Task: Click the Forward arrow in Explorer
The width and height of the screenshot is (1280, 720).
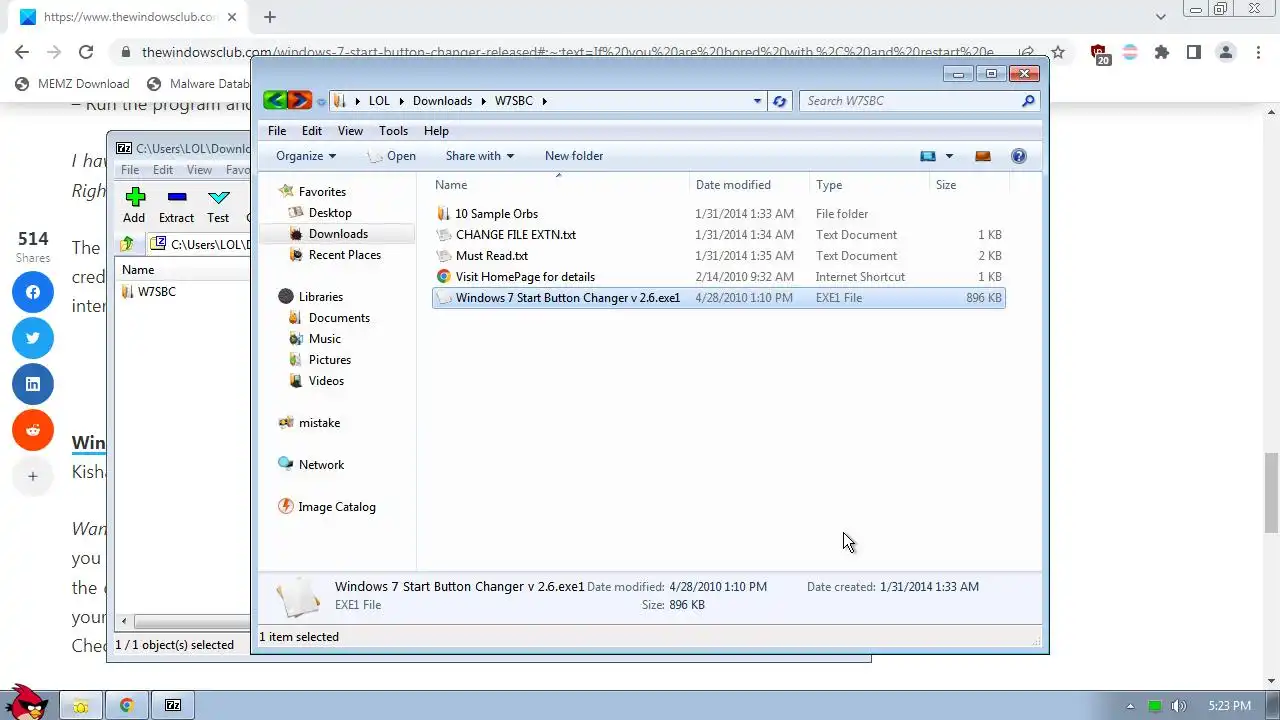Action: tap(299, 100)
